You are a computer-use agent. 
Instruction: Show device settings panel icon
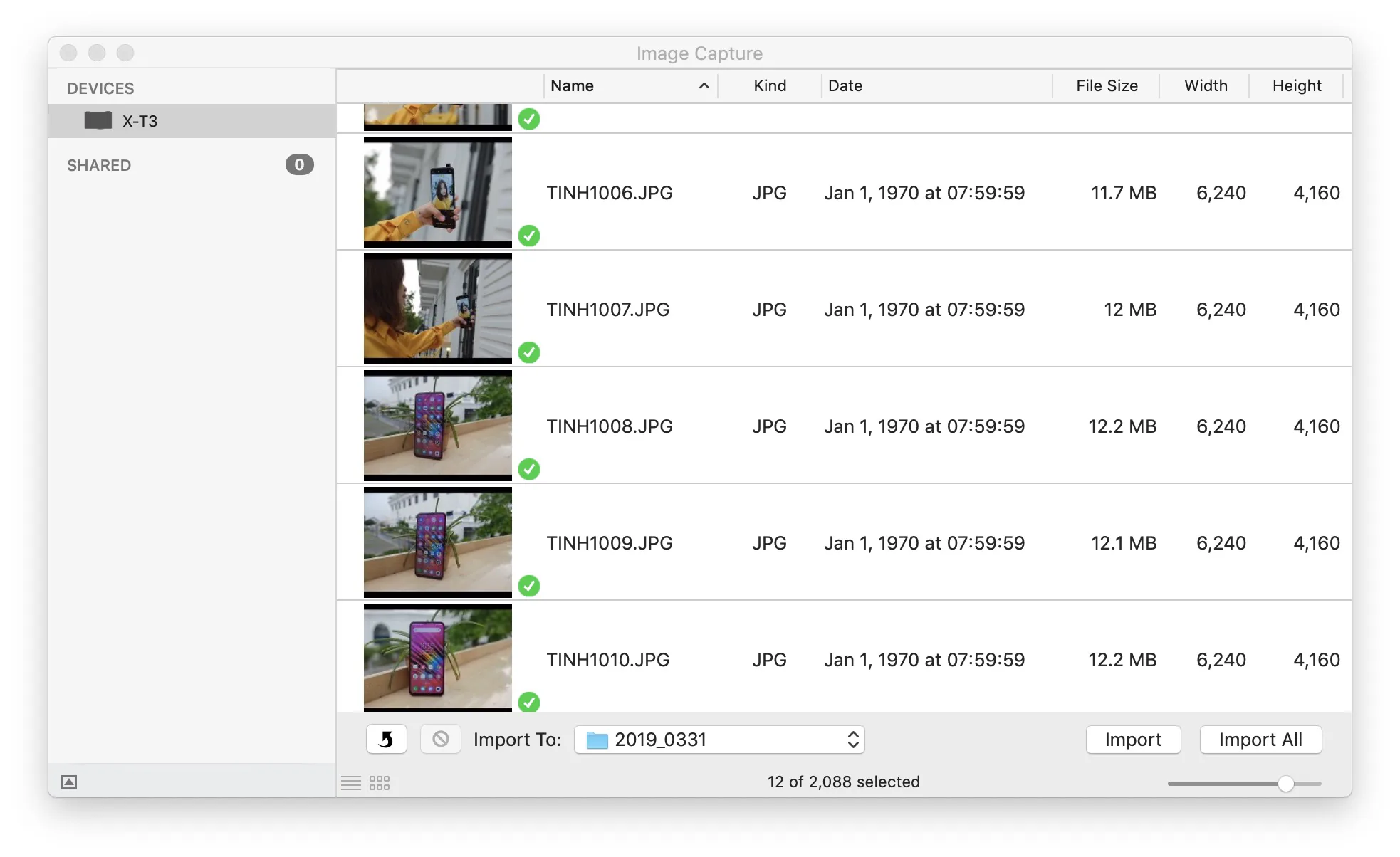pos(69,782)
